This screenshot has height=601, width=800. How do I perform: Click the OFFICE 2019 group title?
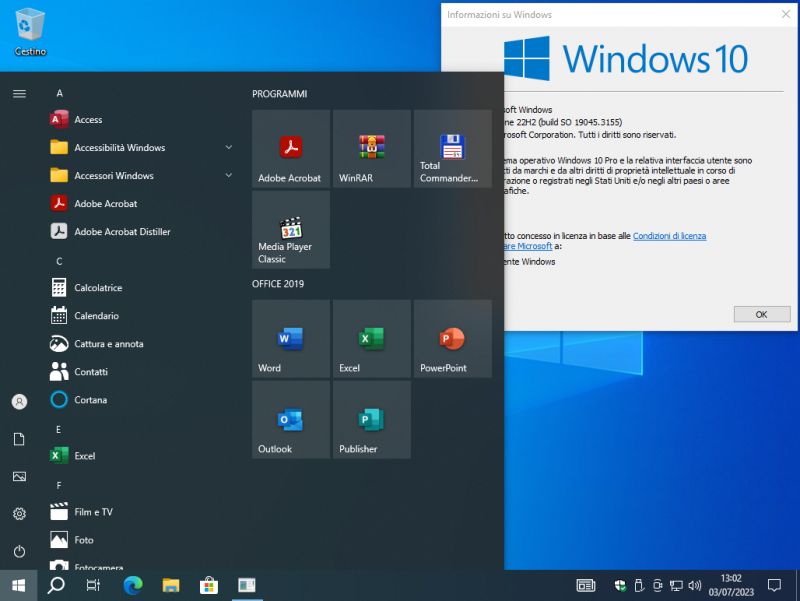point(278,284)
